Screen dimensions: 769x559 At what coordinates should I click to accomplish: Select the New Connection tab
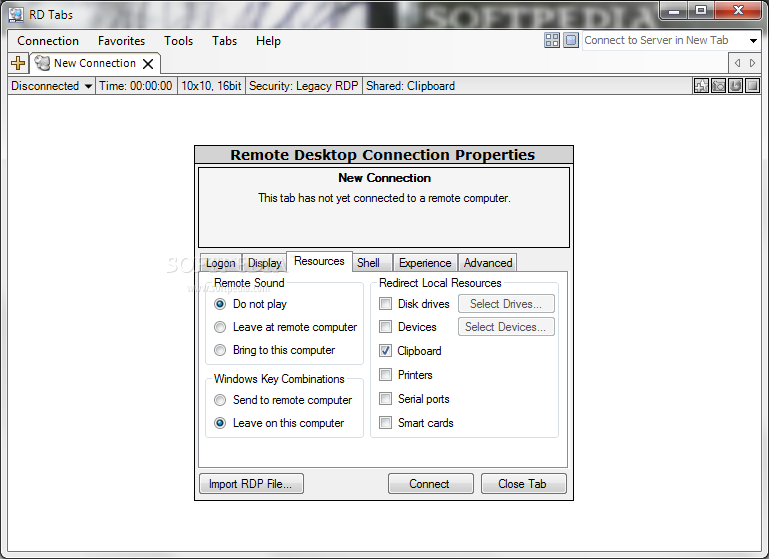click(95, 63)
